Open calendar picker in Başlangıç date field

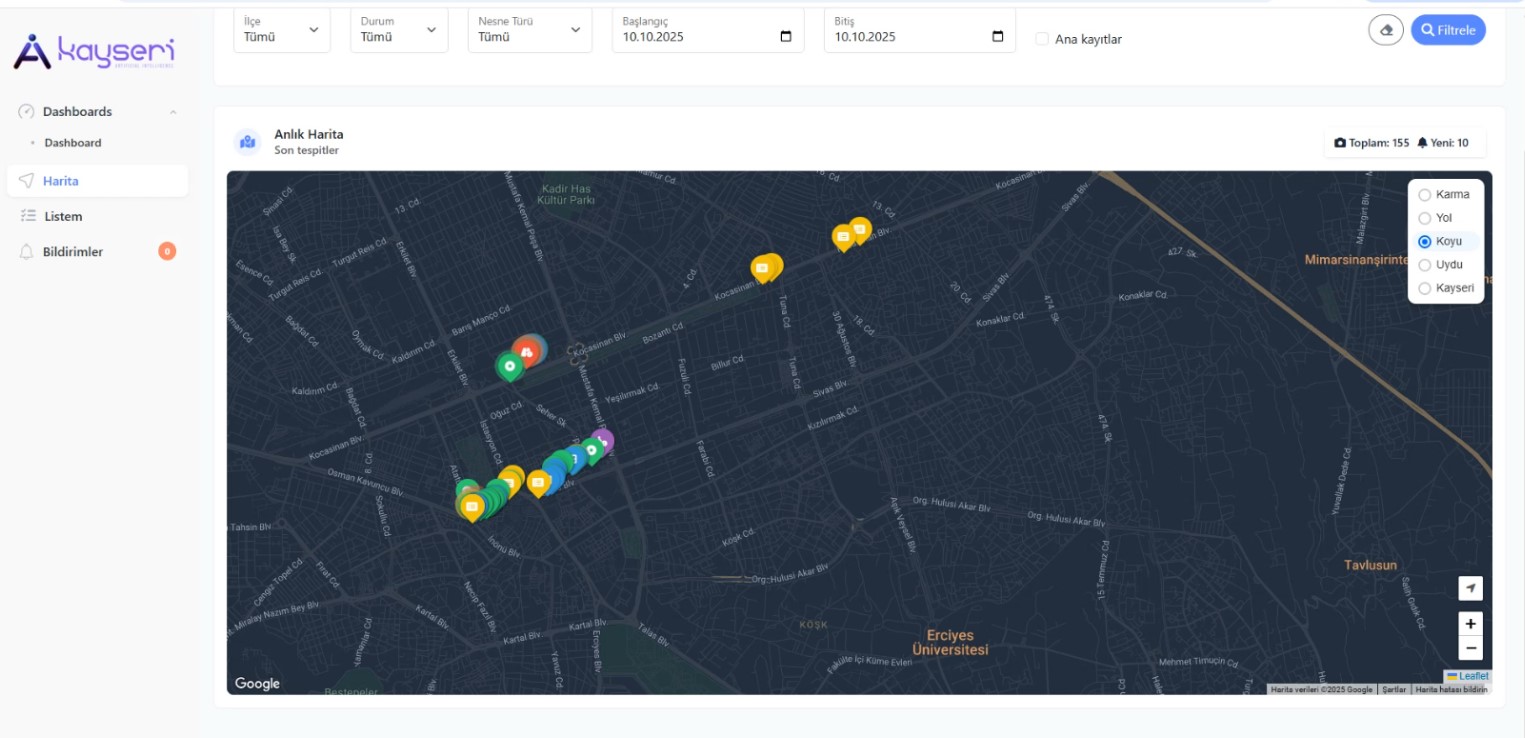pos(785,37)
